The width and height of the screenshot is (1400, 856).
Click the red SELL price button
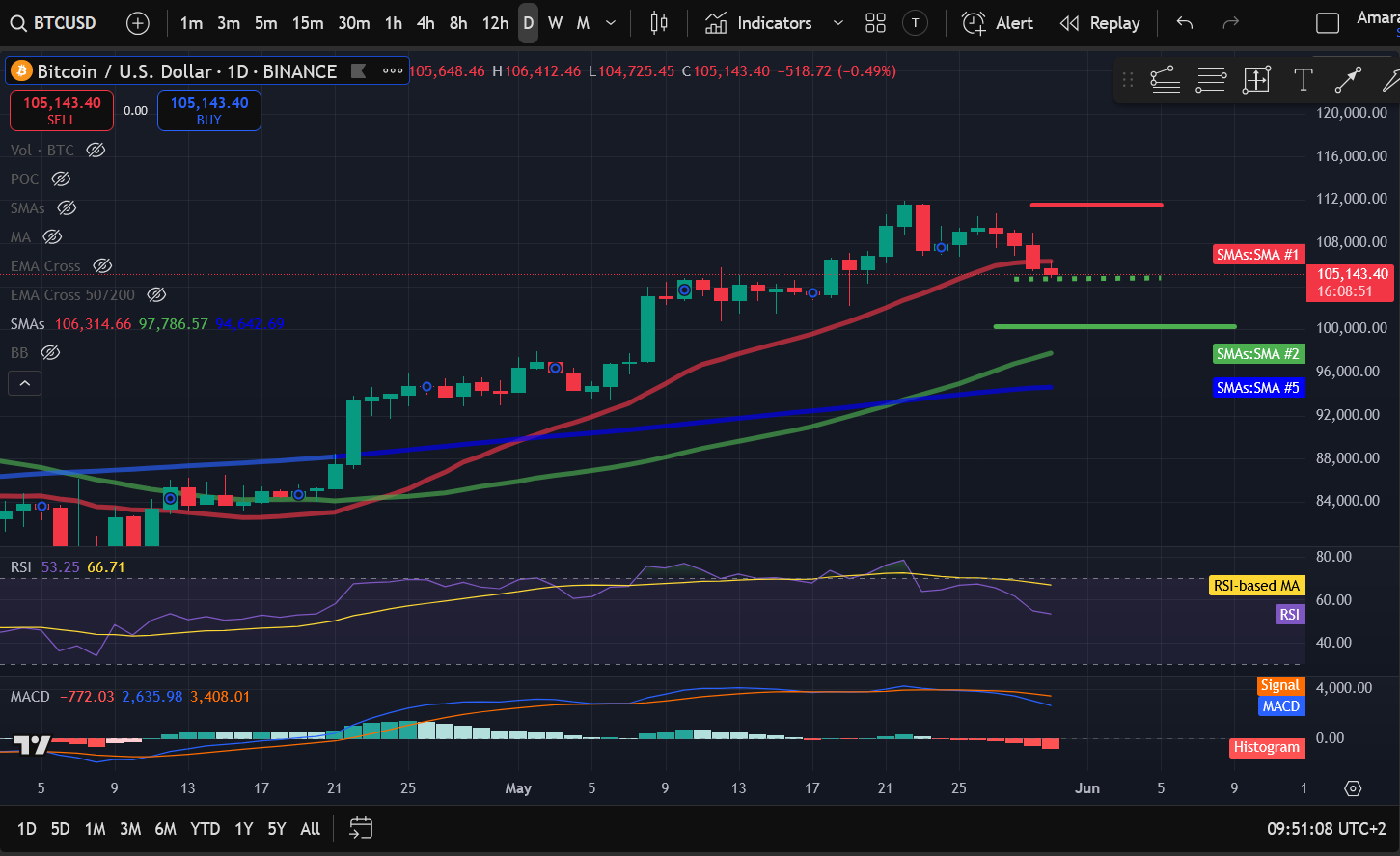point(62,110)
